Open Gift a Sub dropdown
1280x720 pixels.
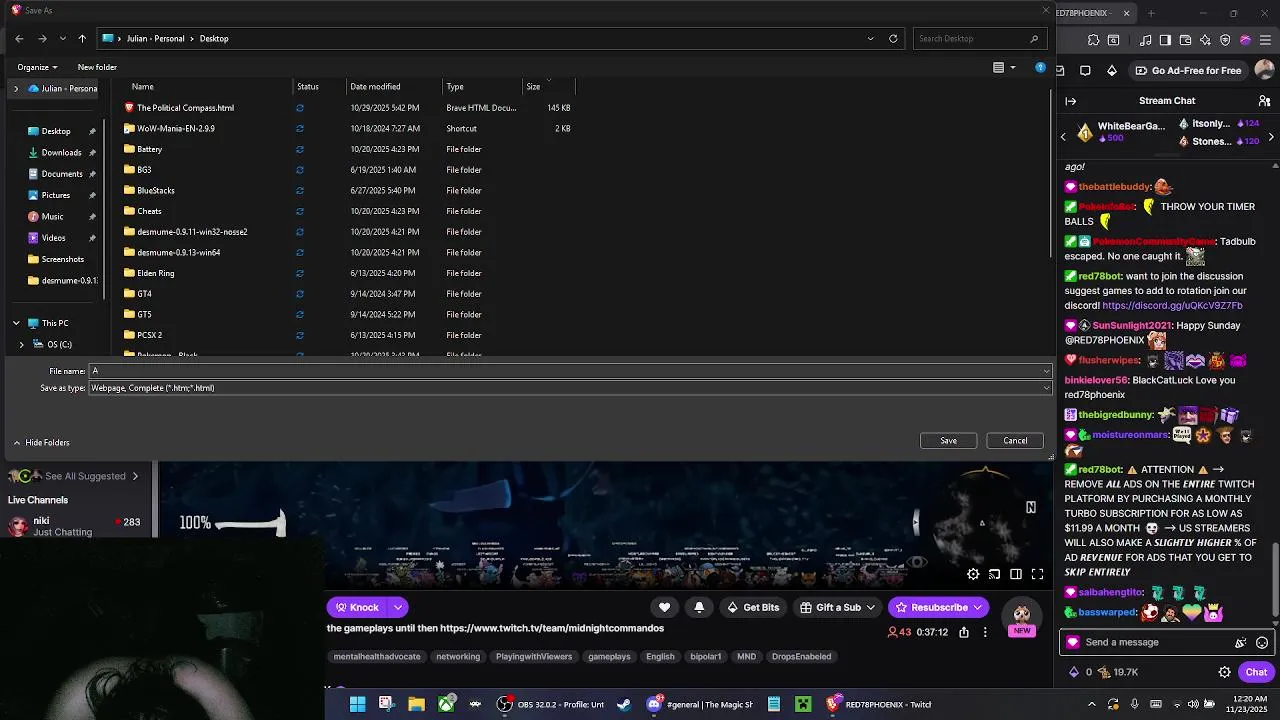coord(870,607)
